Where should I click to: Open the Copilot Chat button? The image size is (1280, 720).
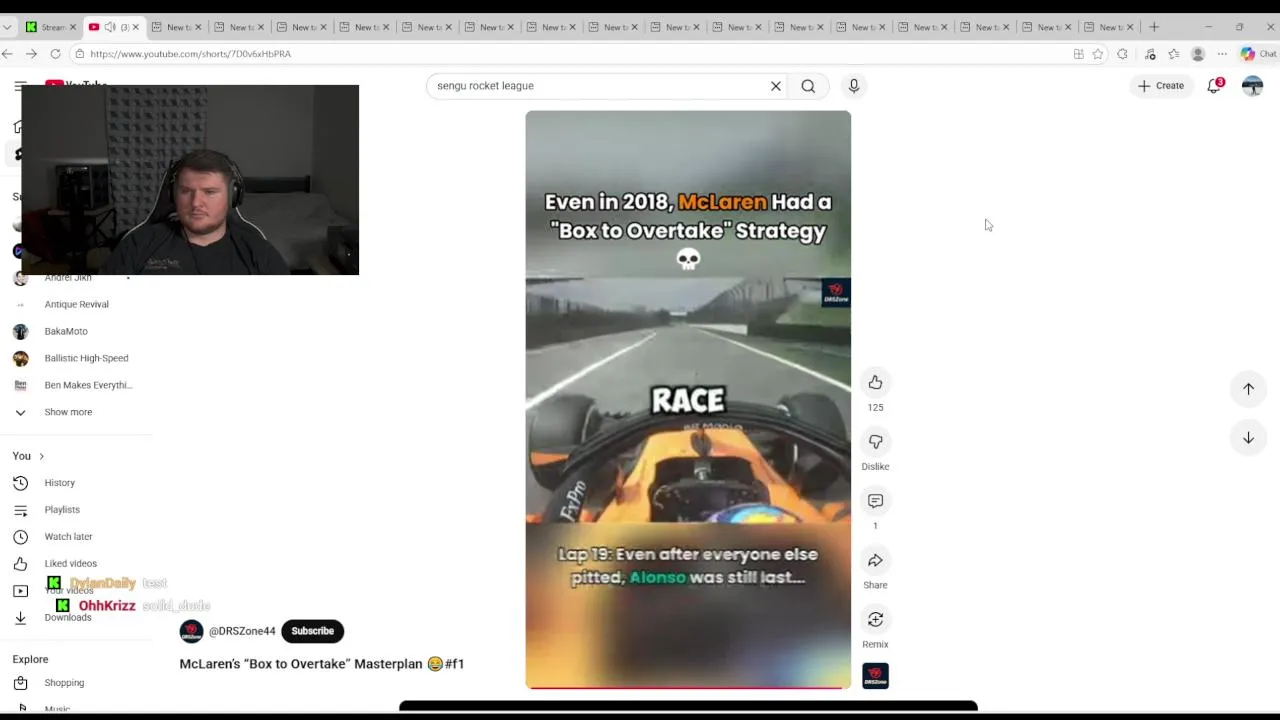(1258, 54)
